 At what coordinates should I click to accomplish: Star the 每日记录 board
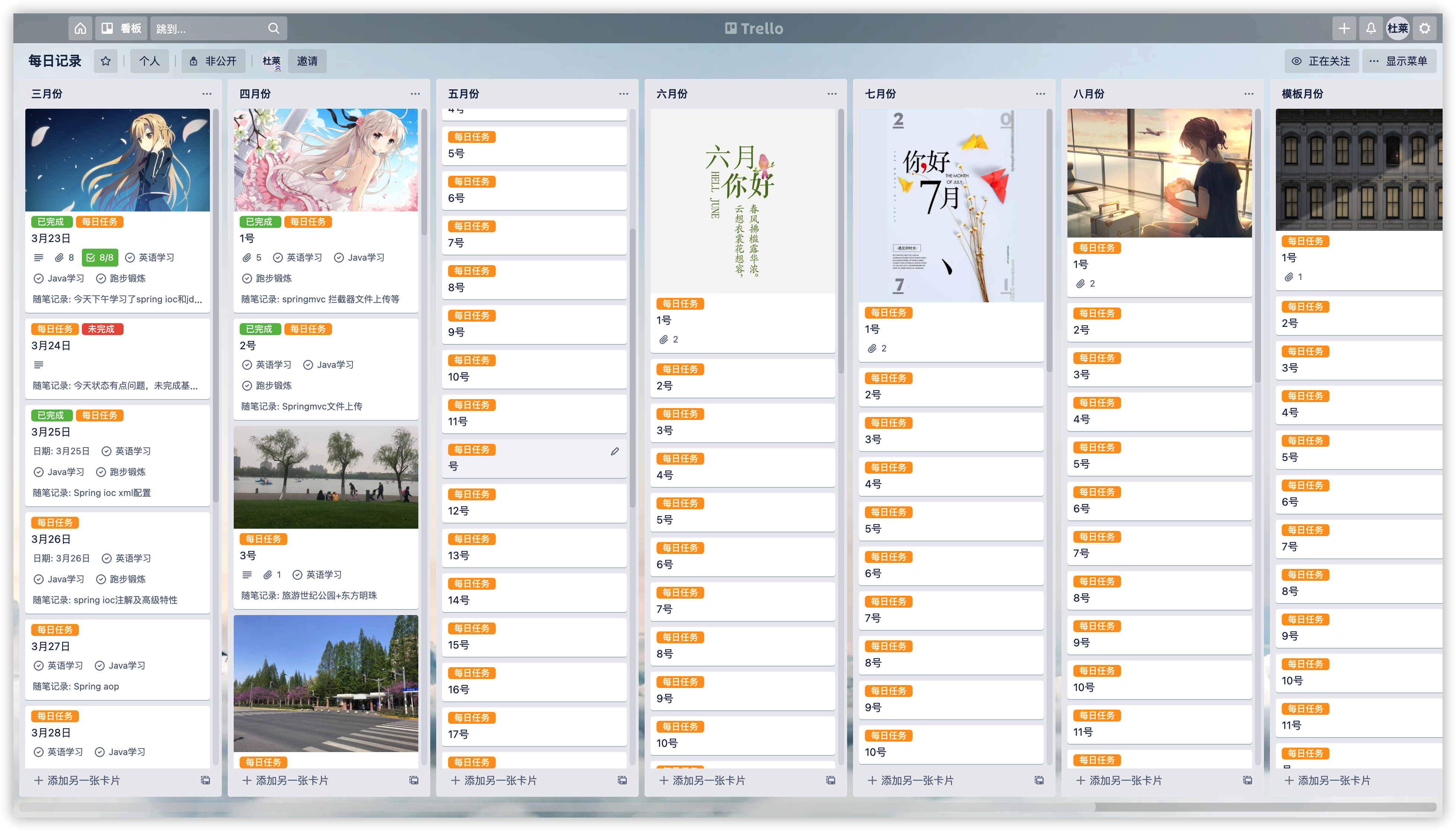tap(106, 61)
